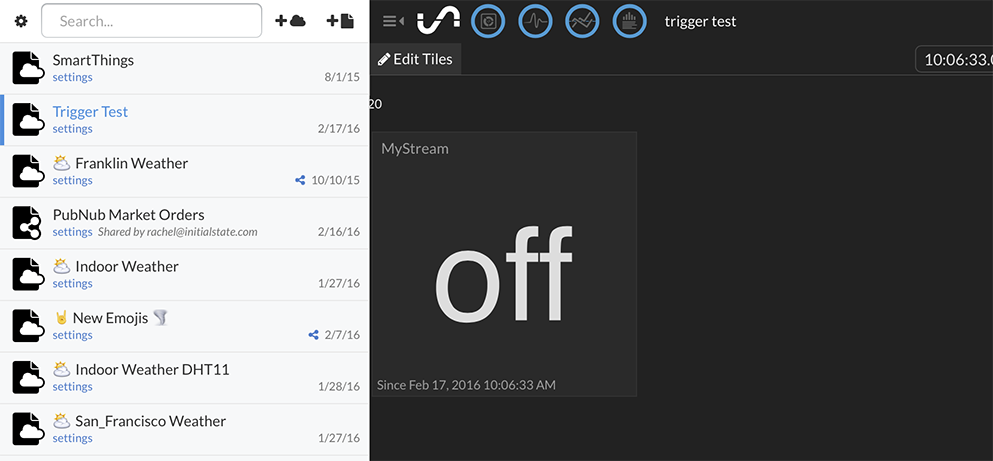
Task: Select the PubNub Market Orders bucket
Action: pos(128,215)
